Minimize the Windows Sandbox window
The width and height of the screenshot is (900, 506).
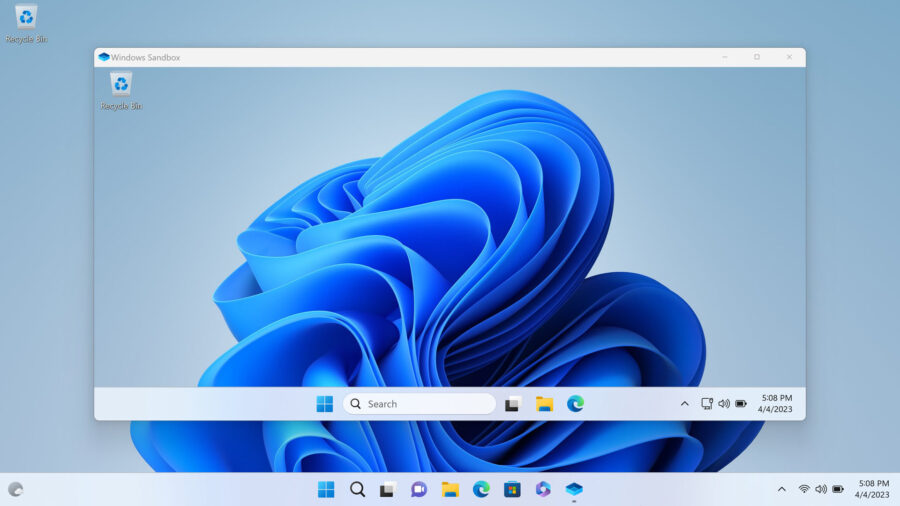tap(725, 57)
